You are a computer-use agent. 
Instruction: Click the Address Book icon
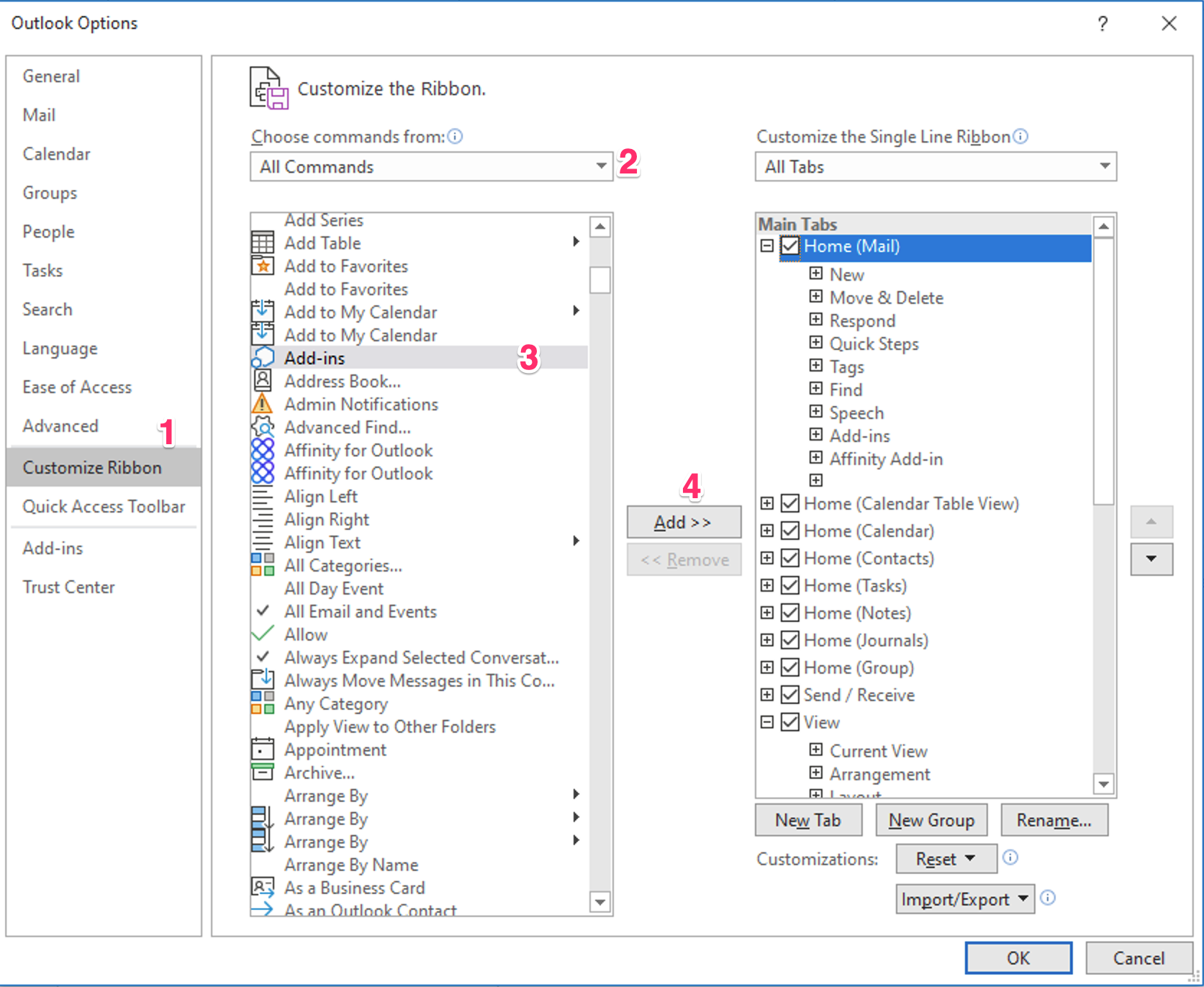(263, 381)
